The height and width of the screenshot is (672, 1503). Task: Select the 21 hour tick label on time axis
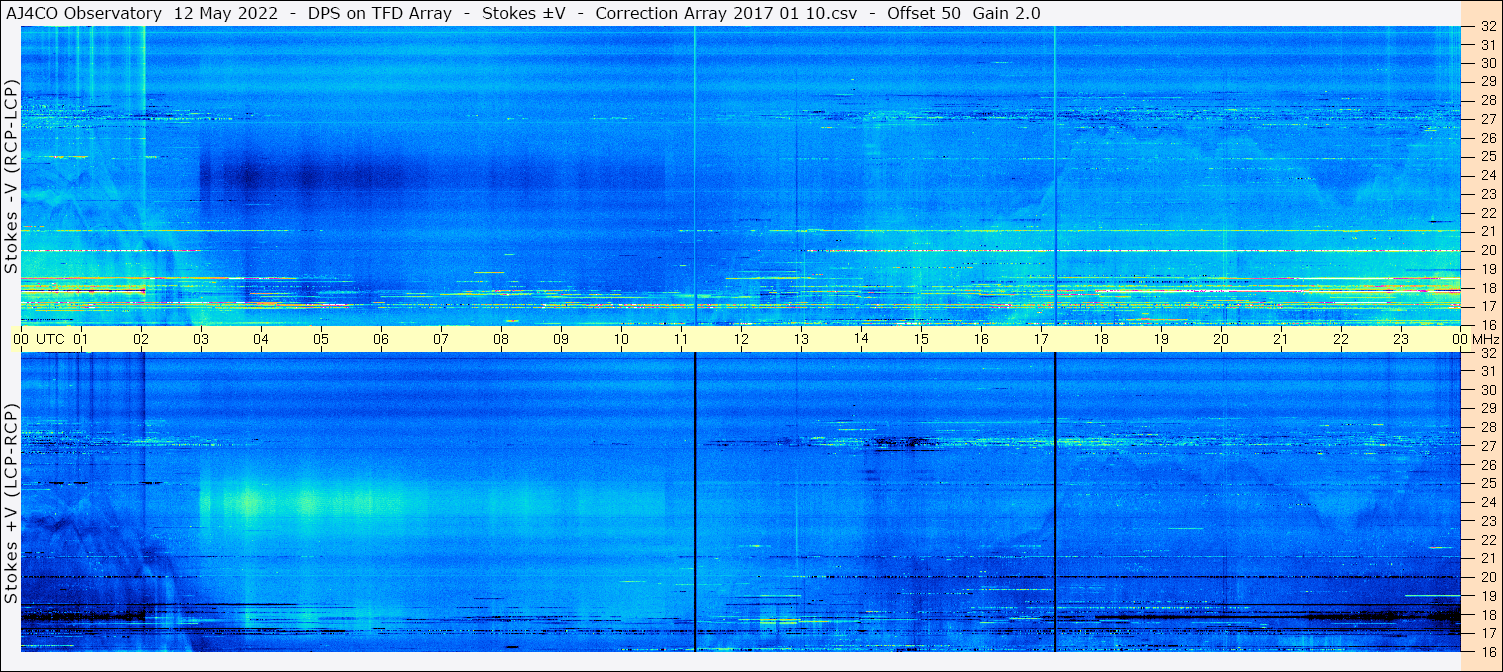(x=1281, y=339)
